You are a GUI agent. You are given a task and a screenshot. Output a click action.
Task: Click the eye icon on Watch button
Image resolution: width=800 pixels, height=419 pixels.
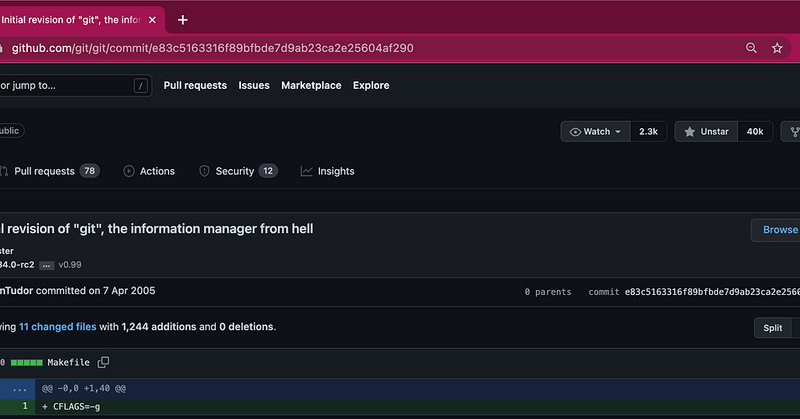[575, 132]
